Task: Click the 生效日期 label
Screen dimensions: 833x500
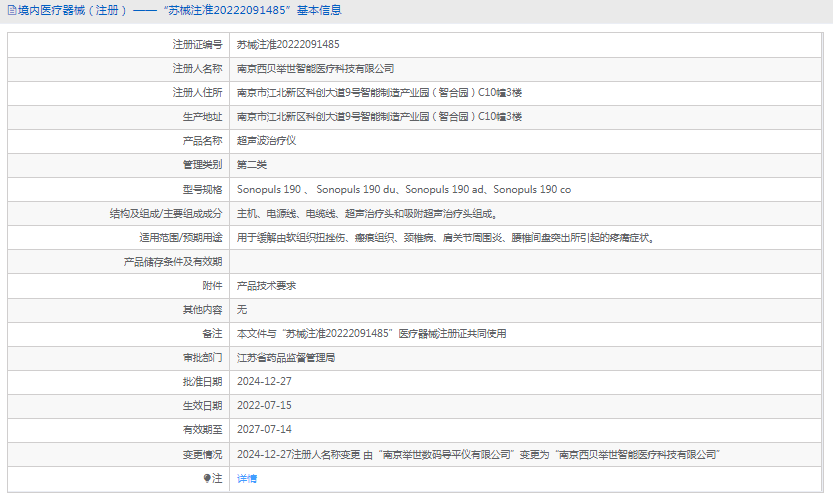Action: click(202, 405)
